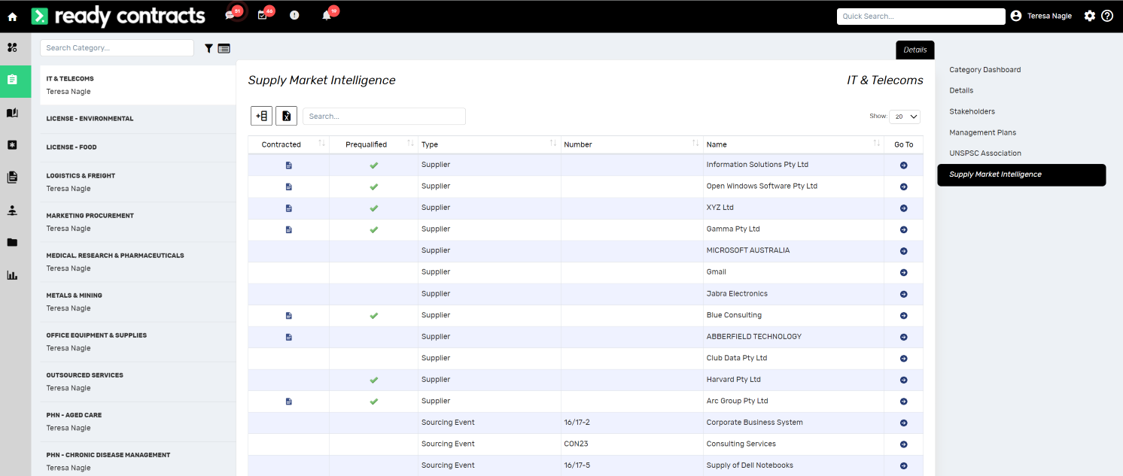Click prequalified checkmark for Arc Group Pty Ltd
This screenshot has width=1123, height=476.
point(374,402)
